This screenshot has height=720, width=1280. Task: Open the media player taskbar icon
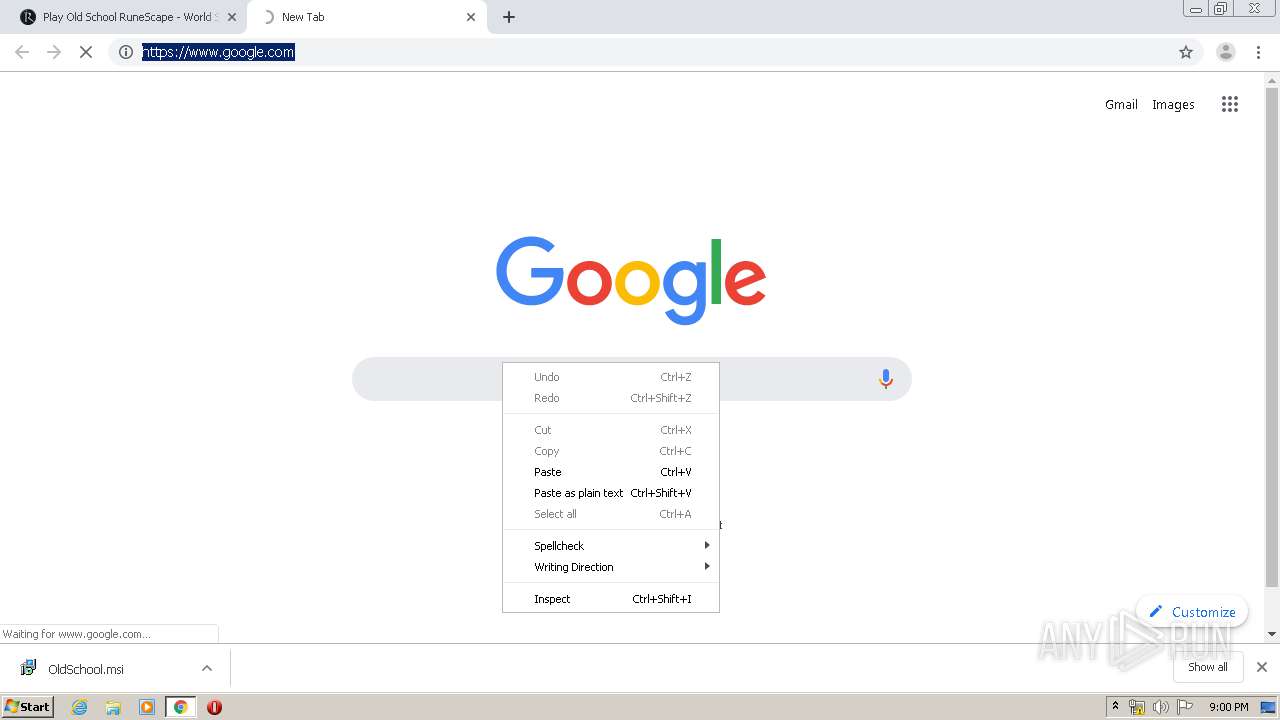pyautogui.click(x=147, y=707)
